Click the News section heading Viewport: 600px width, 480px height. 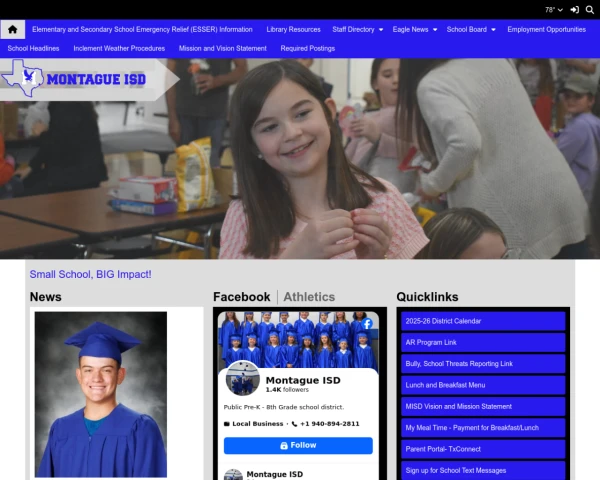tap(46, 297)
